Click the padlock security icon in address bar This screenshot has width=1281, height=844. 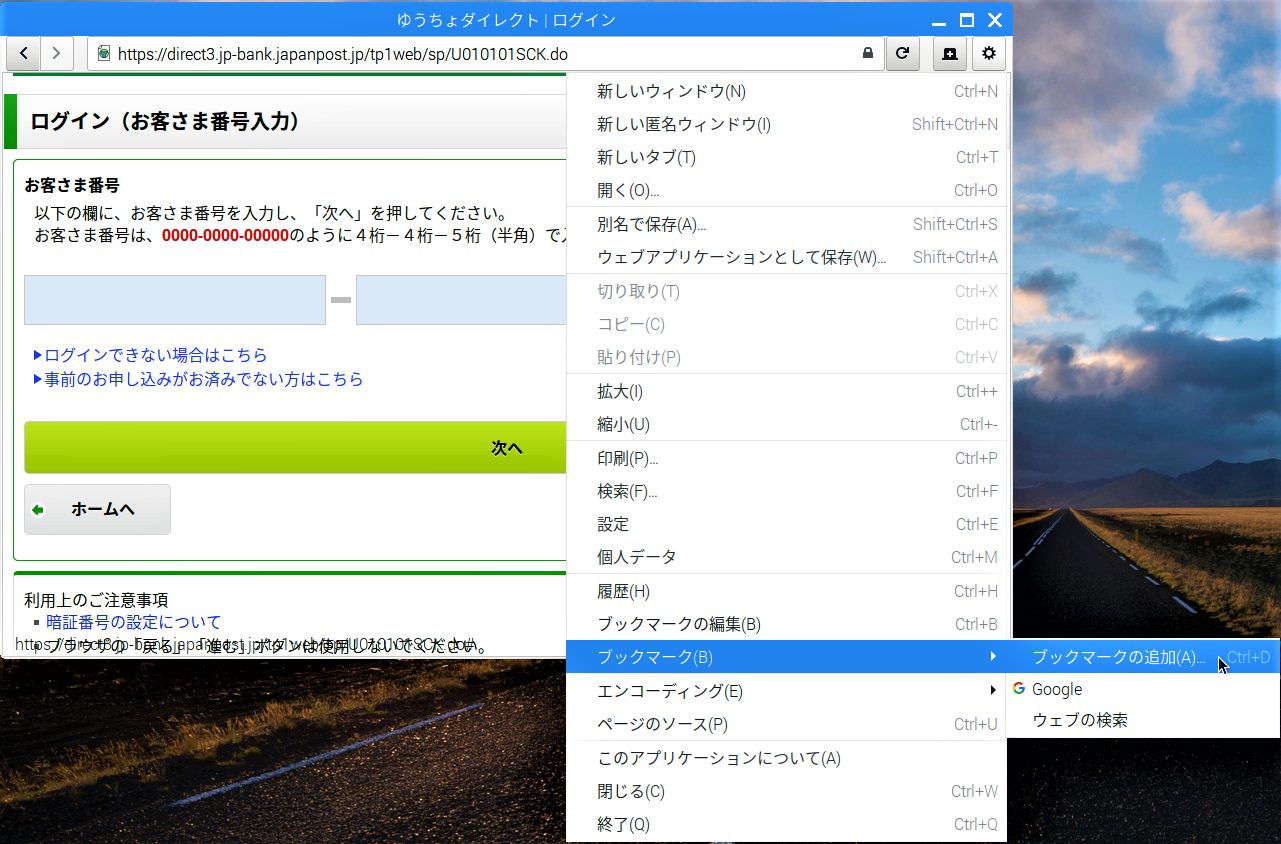click(x=868, y=53)
